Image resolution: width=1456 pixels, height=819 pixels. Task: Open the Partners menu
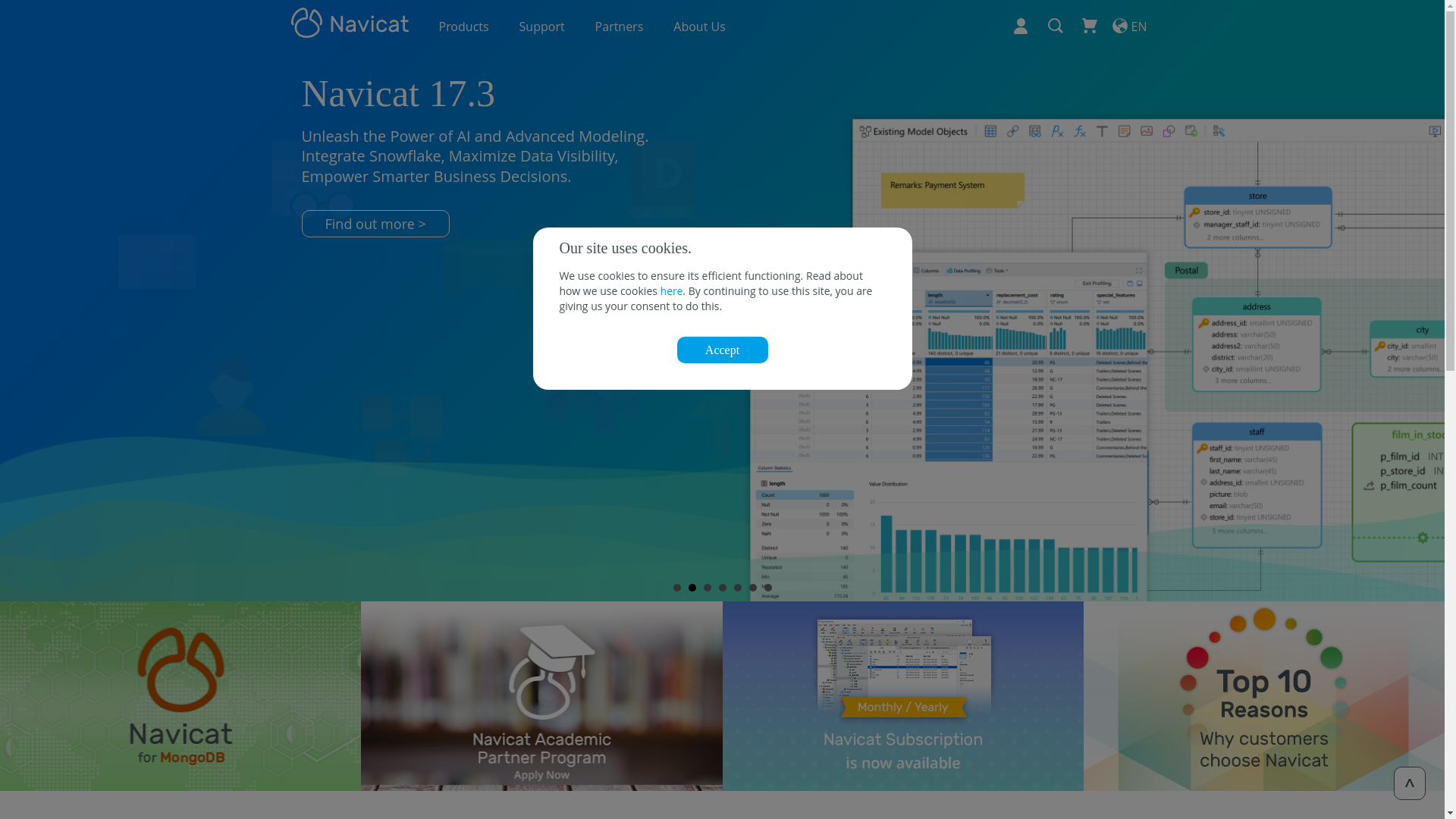[x=619, y=27]
